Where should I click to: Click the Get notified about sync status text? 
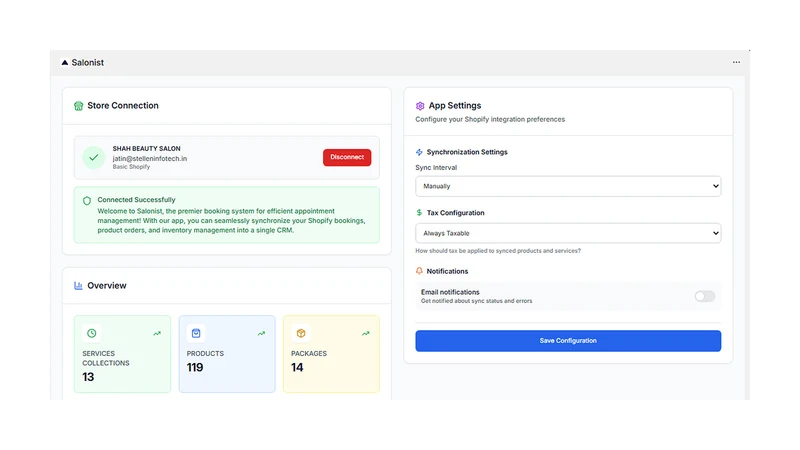(477, 301)
